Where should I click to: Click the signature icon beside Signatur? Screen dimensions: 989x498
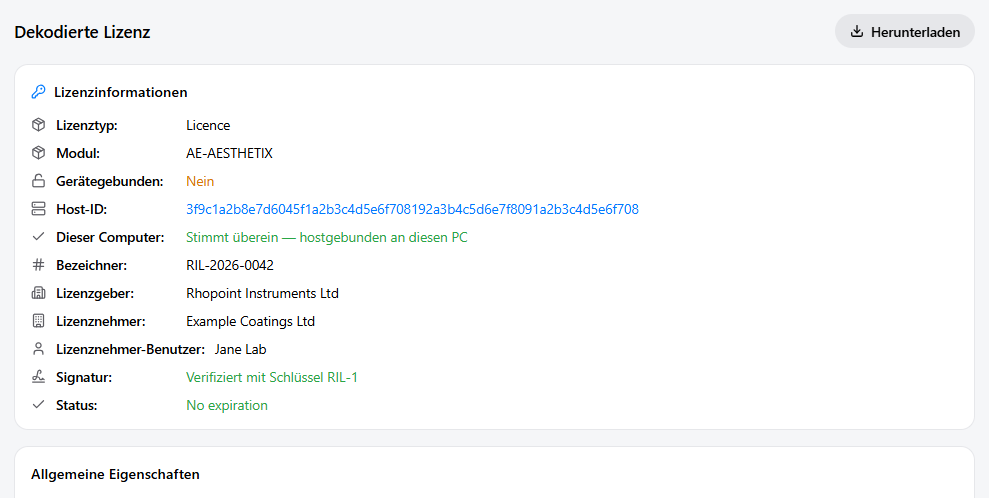[x=38, y=377]
